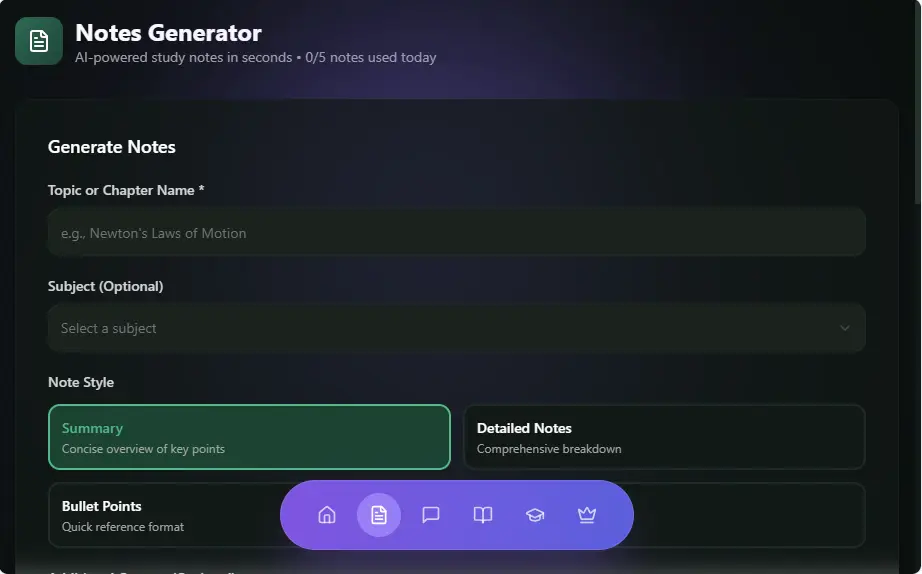Open the Home icon in floating nav bar

(327, 515)
